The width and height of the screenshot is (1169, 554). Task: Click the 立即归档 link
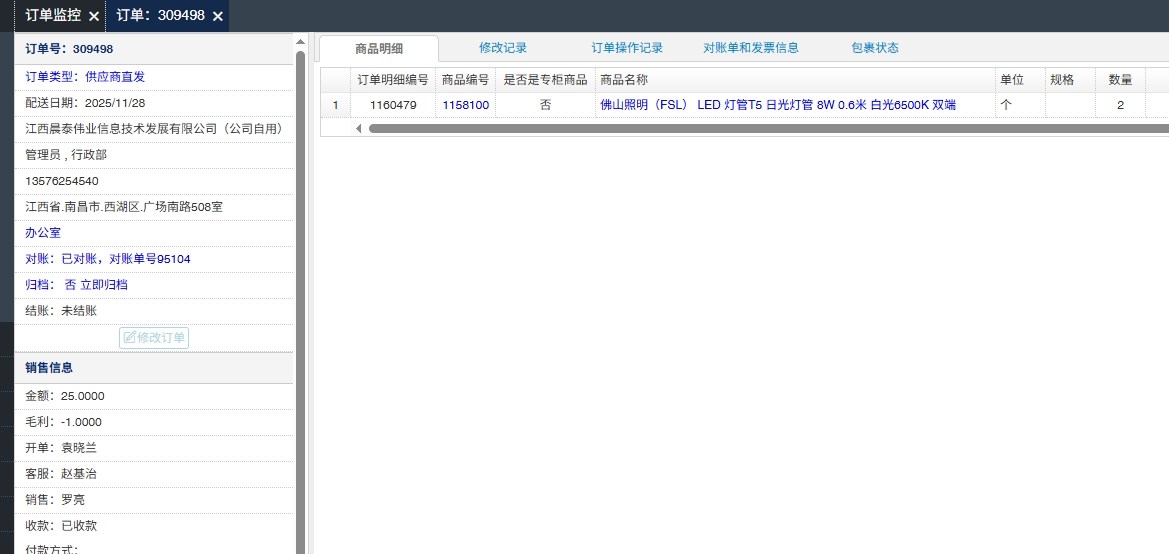[x=104, y=285]
